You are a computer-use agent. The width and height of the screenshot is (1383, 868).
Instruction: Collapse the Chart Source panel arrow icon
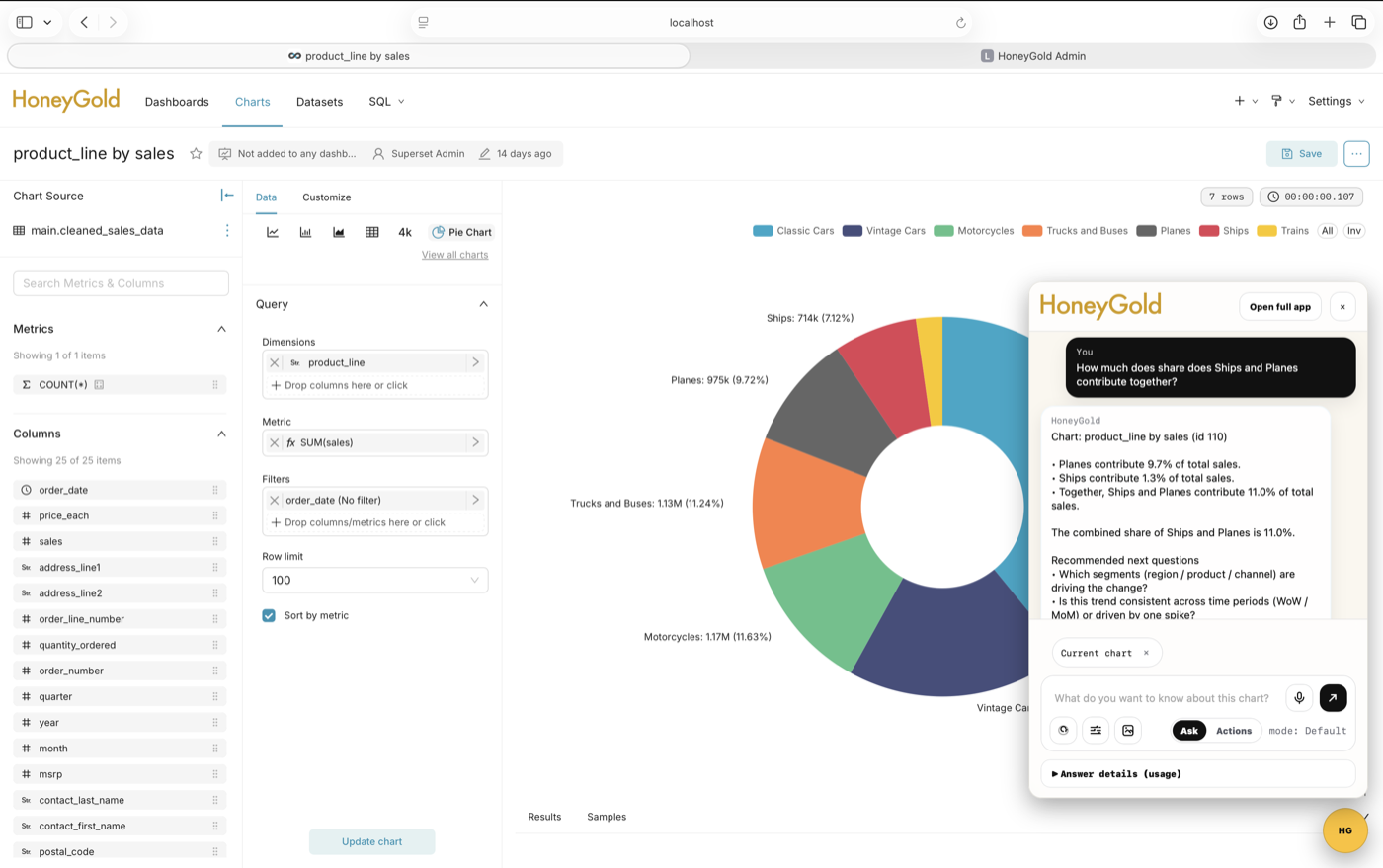point(227,196)
